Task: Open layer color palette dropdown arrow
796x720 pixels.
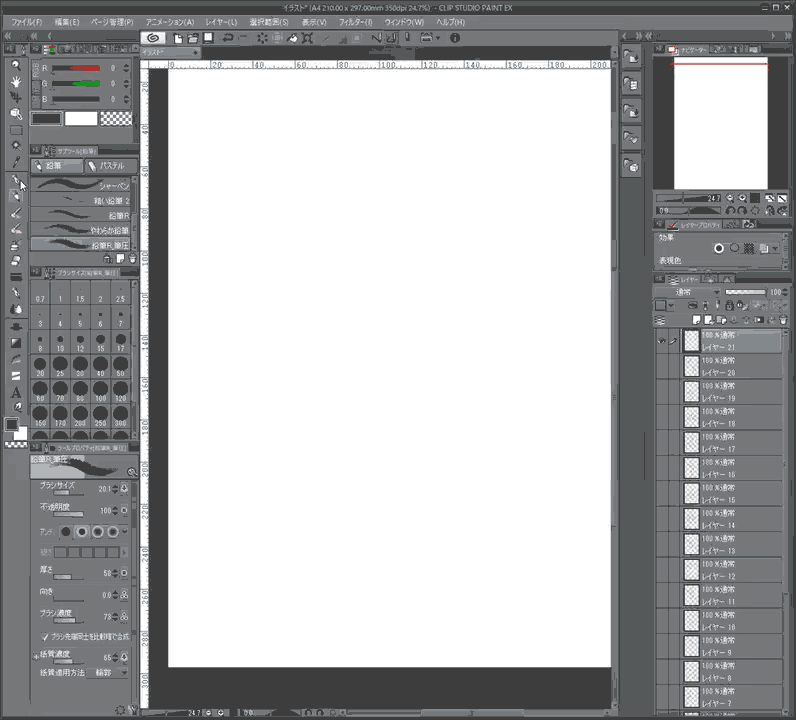Action: pyautogui.click(x=671, y=306)
